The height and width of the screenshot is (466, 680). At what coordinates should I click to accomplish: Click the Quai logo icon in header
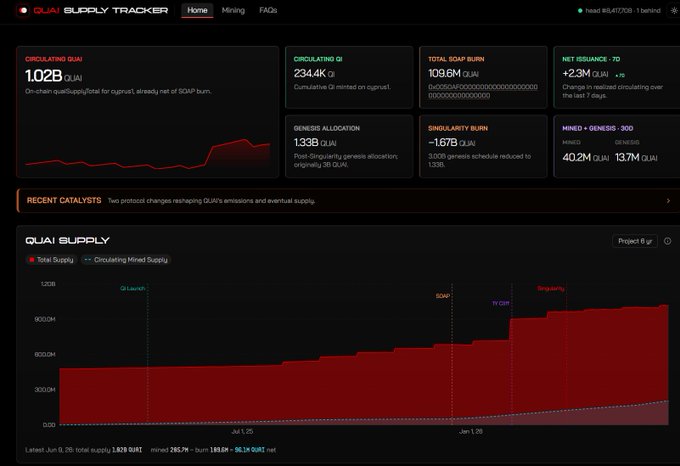pos(23,10)
